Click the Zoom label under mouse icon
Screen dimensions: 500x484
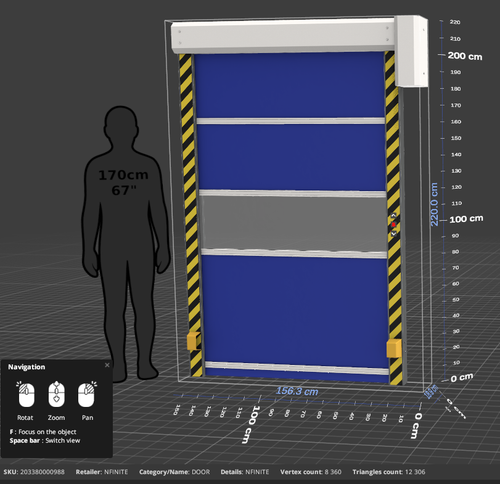pyautogui.click(x=56, y=418)
